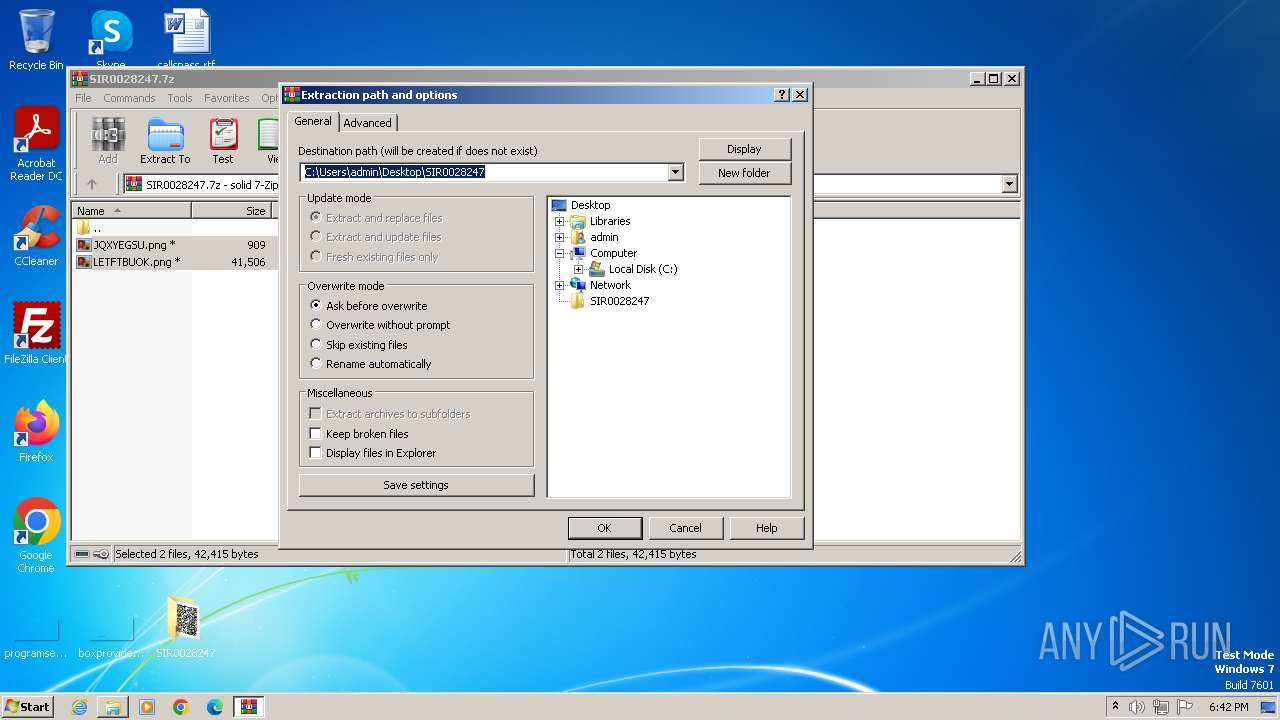Switch to the Advanced tab
The width and height of the screenshot is (1280, 720).
click(367, 123)
